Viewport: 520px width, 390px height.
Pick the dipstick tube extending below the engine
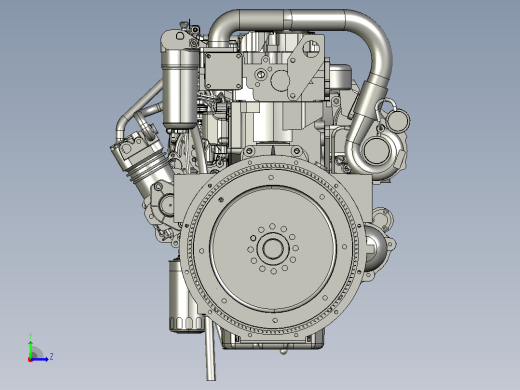click(210, 348)
